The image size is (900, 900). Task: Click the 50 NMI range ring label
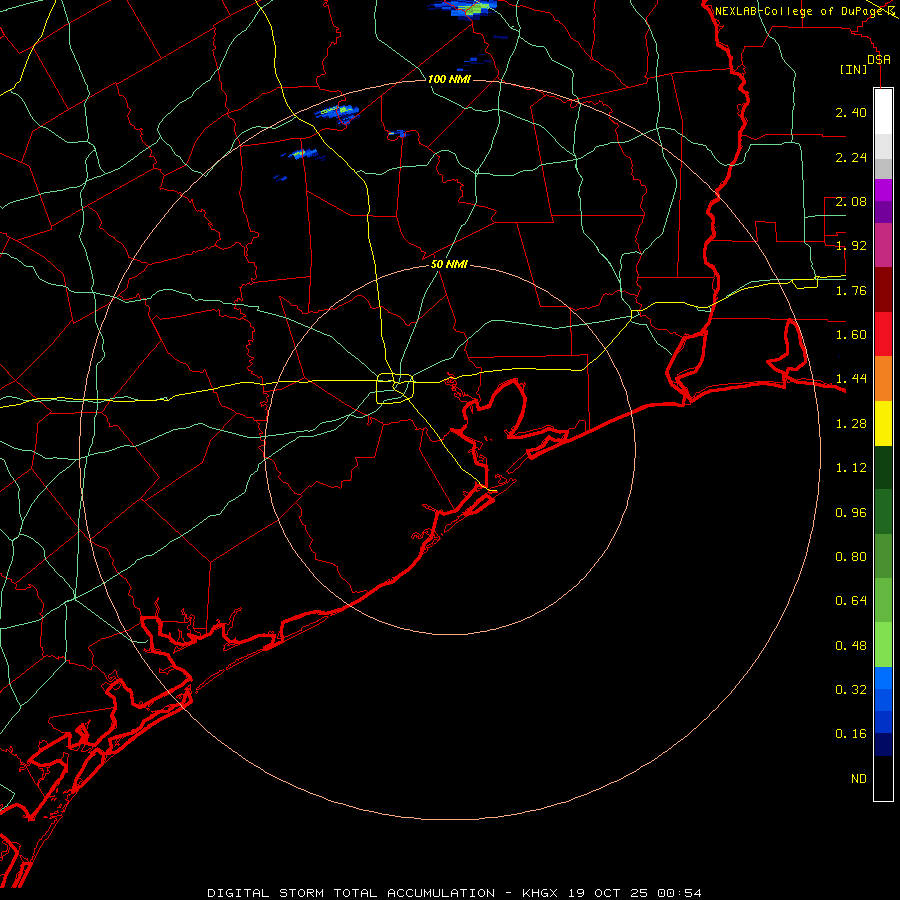point(449,264)
